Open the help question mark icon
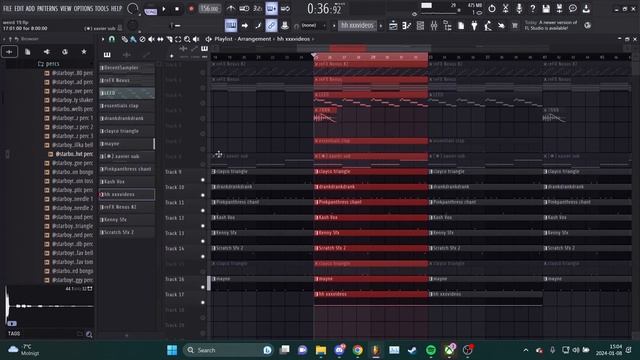 [x=533, y=8]
